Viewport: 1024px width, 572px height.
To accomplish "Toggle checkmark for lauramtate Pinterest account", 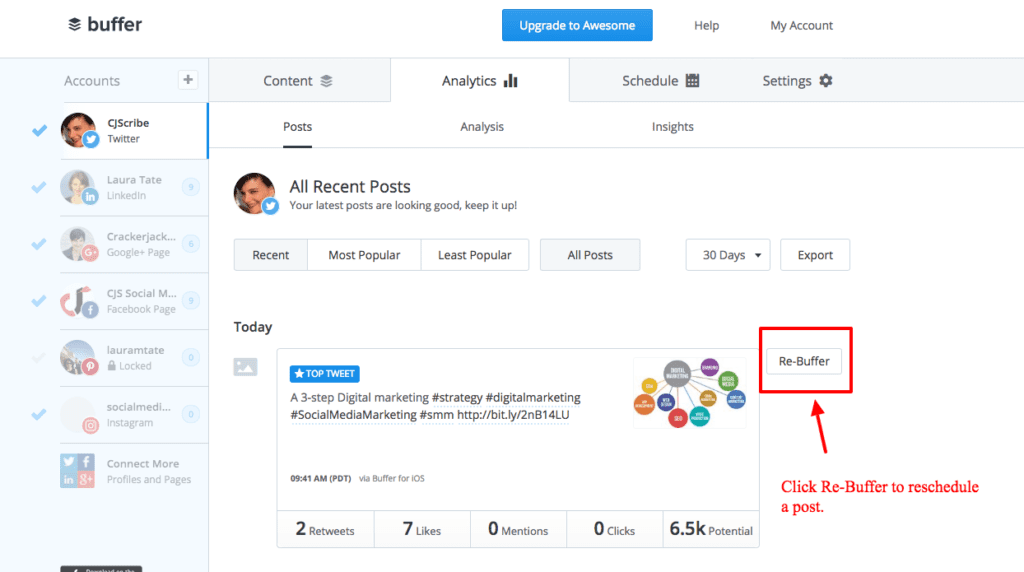I will 39,357.
